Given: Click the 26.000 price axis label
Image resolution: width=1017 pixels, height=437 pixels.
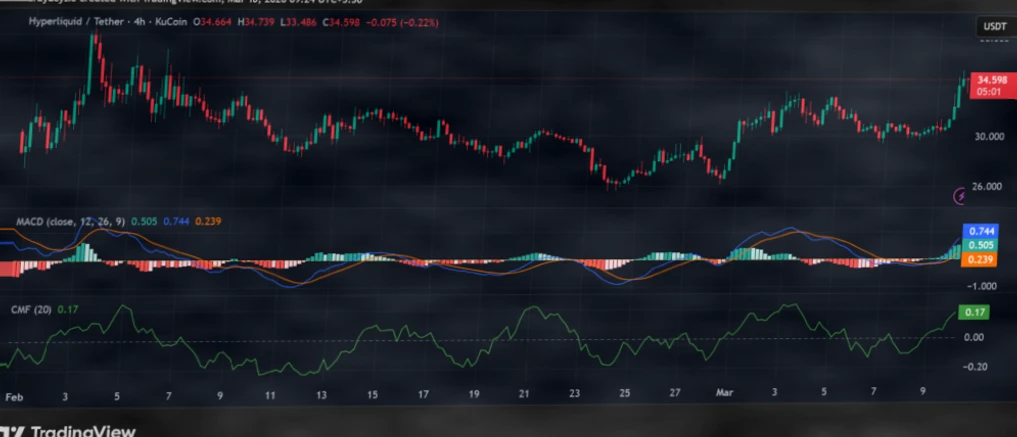Looking at the screenshot, I should (x=987, y=186).
